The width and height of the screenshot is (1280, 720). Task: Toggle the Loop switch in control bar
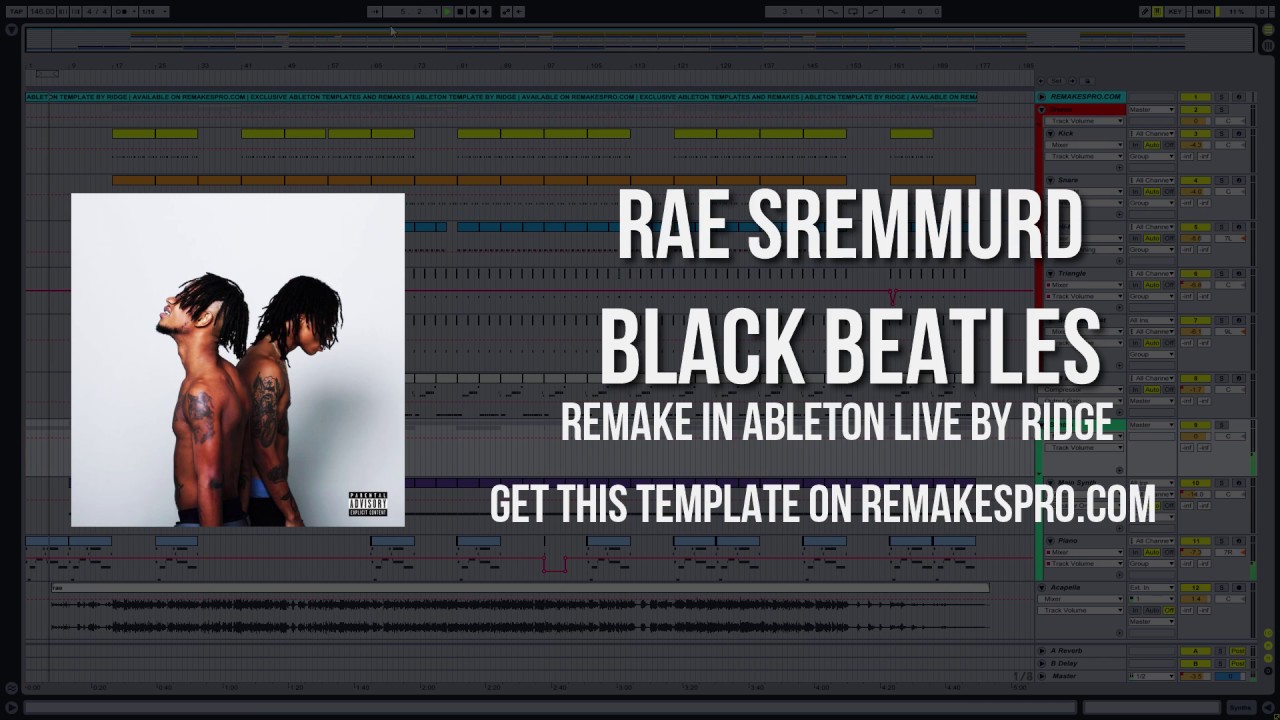point(853,11)
